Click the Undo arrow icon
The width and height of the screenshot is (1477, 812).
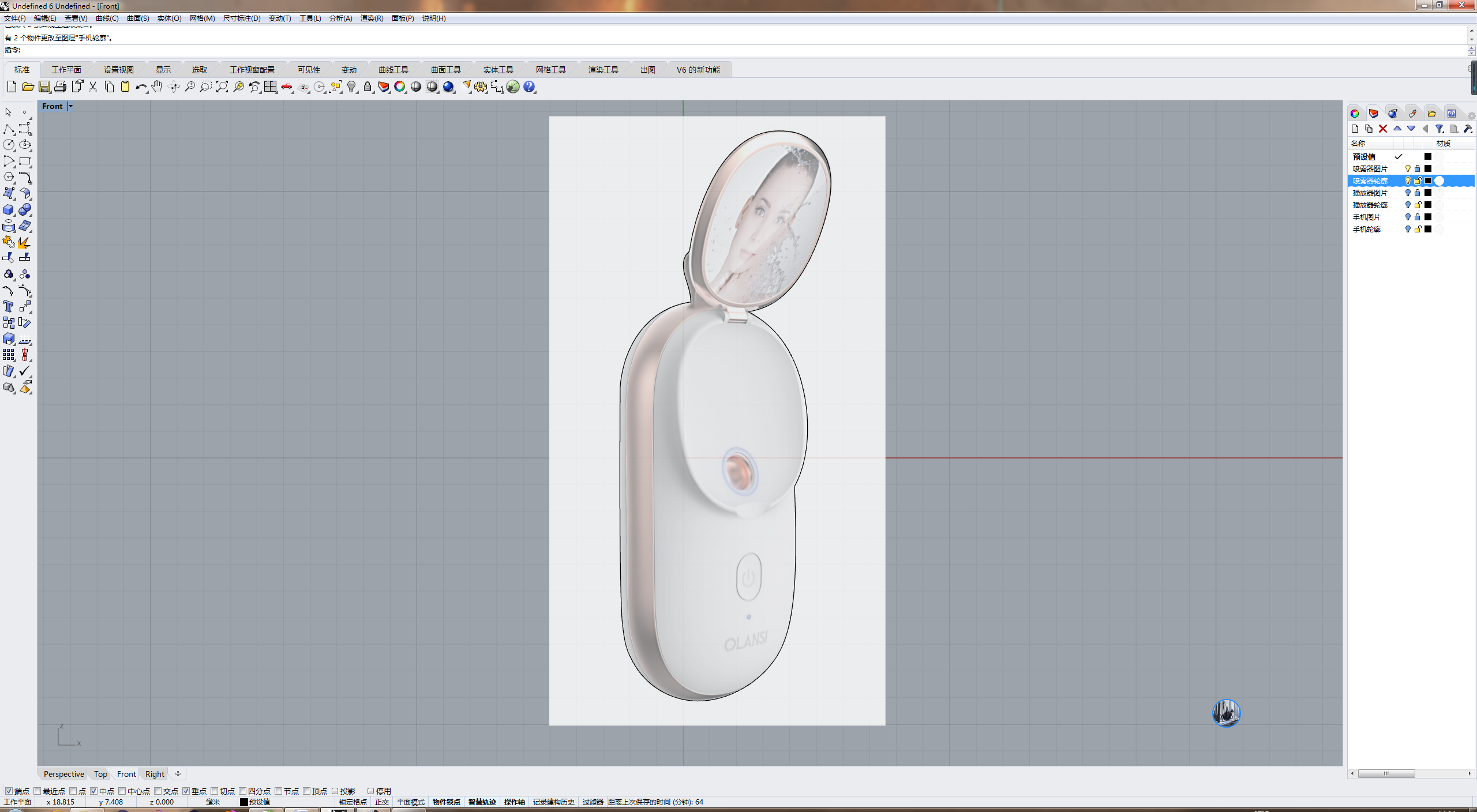point(141,87)
